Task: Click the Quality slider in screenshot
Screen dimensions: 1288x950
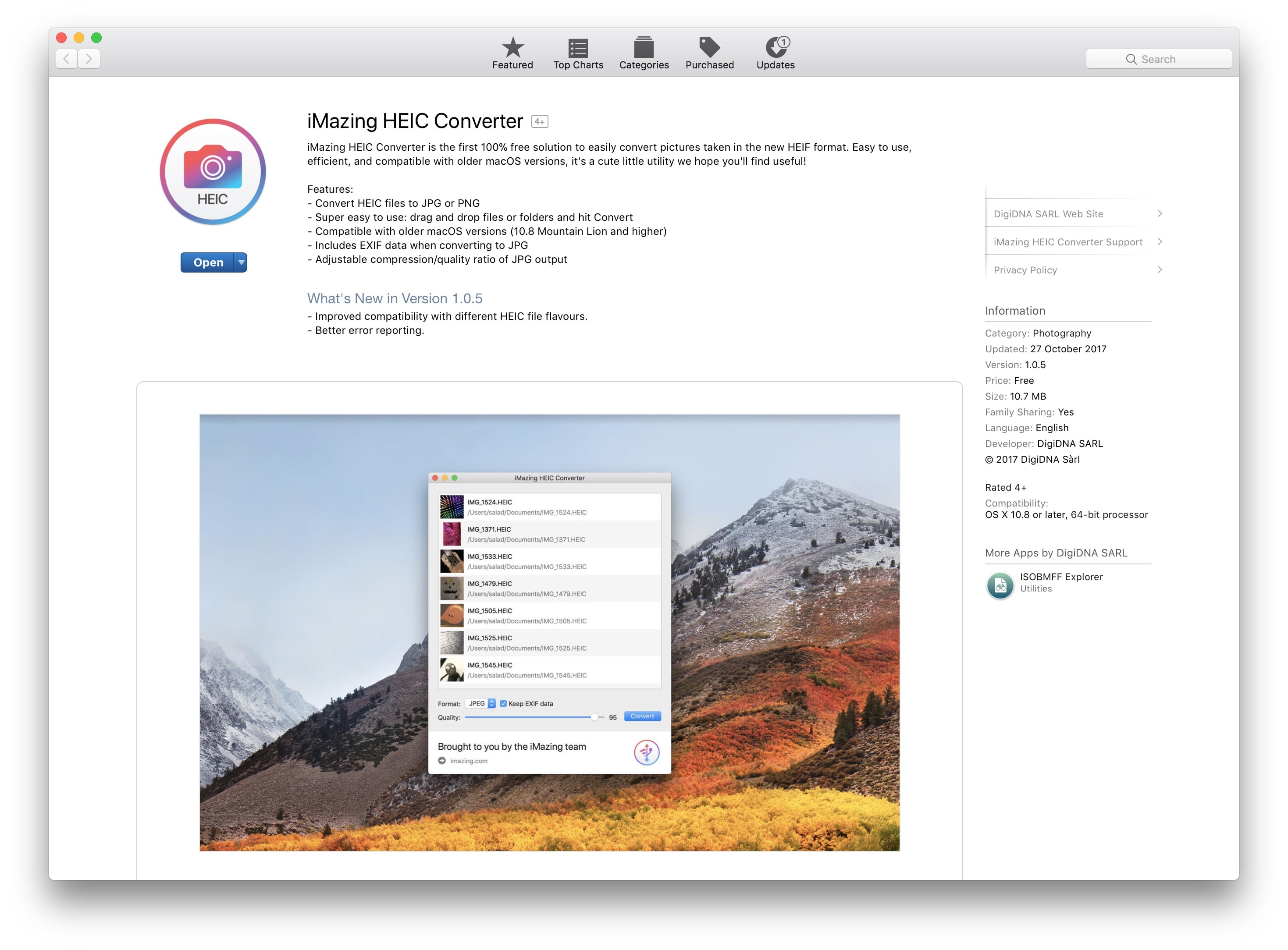Action: pyautogui.click(x=534, y=718)
